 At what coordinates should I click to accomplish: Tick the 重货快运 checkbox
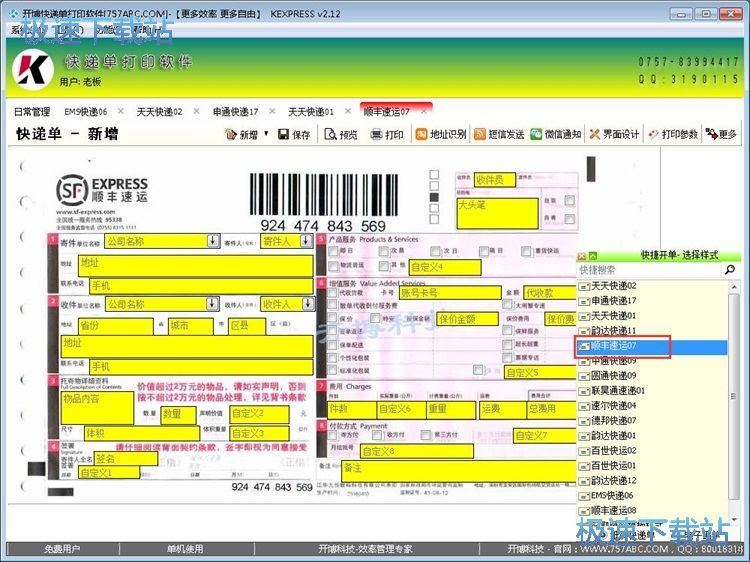pyautogui.click(x=526, y=251)
